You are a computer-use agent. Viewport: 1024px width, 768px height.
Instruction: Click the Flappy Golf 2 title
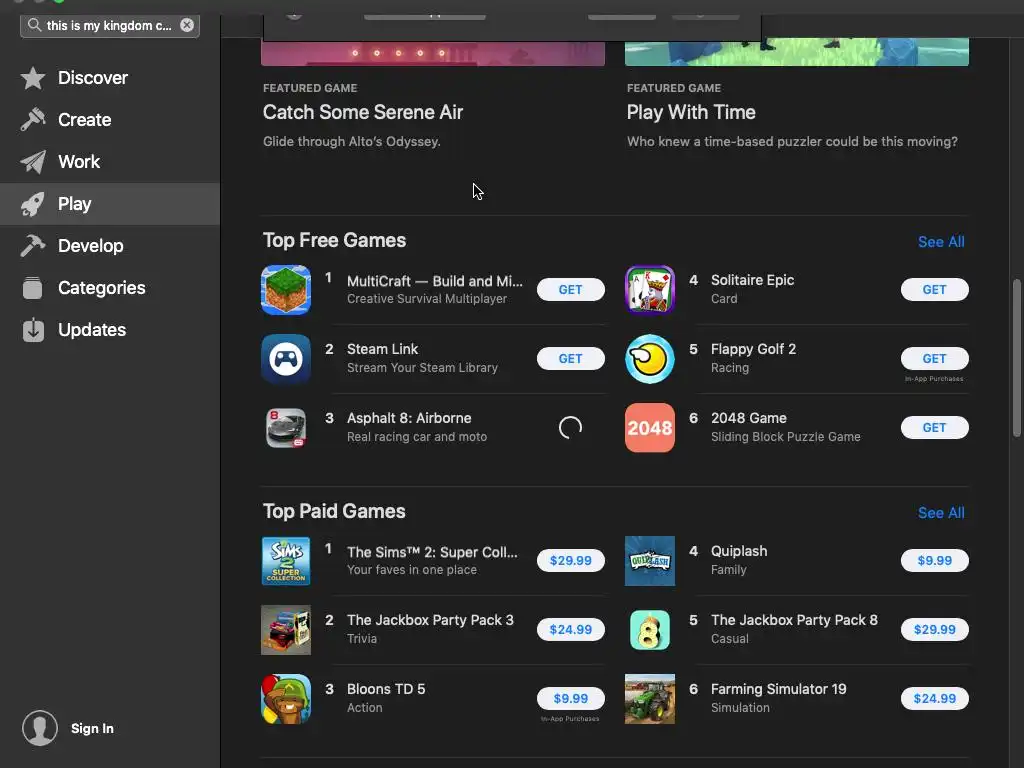[753, 349]
